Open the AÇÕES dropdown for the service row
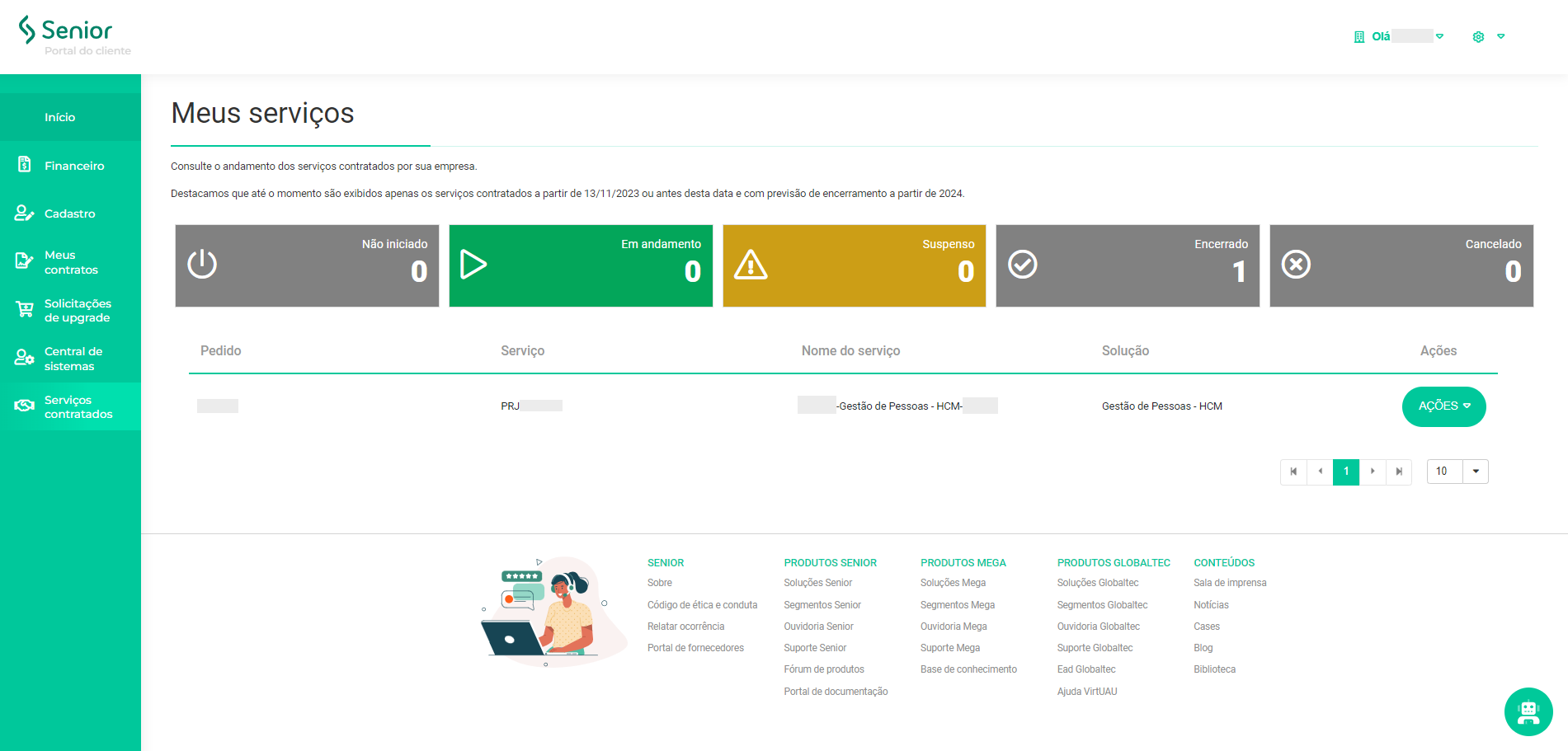The image size is (1568, 751). [x=1444, y=406]
